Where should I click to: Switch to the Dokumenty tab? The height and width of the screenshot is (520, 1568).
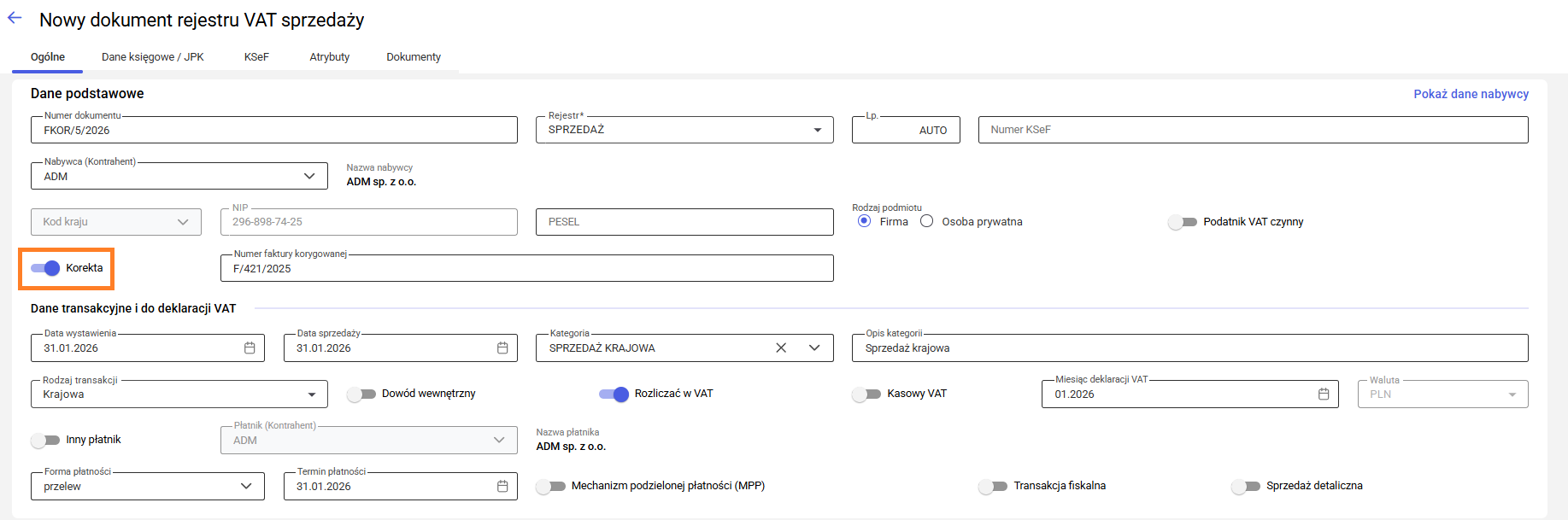(x=414, y=57)
